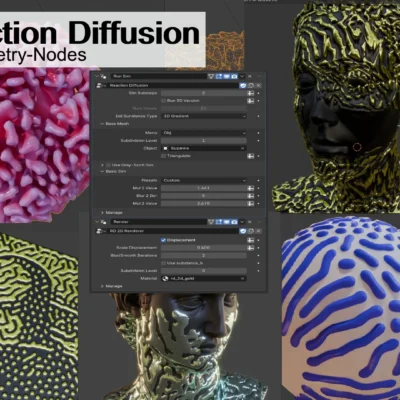Screen dimensions: 400x400
Task: Enable the Triangulate checkbox
Action: [x=163, y=156]
